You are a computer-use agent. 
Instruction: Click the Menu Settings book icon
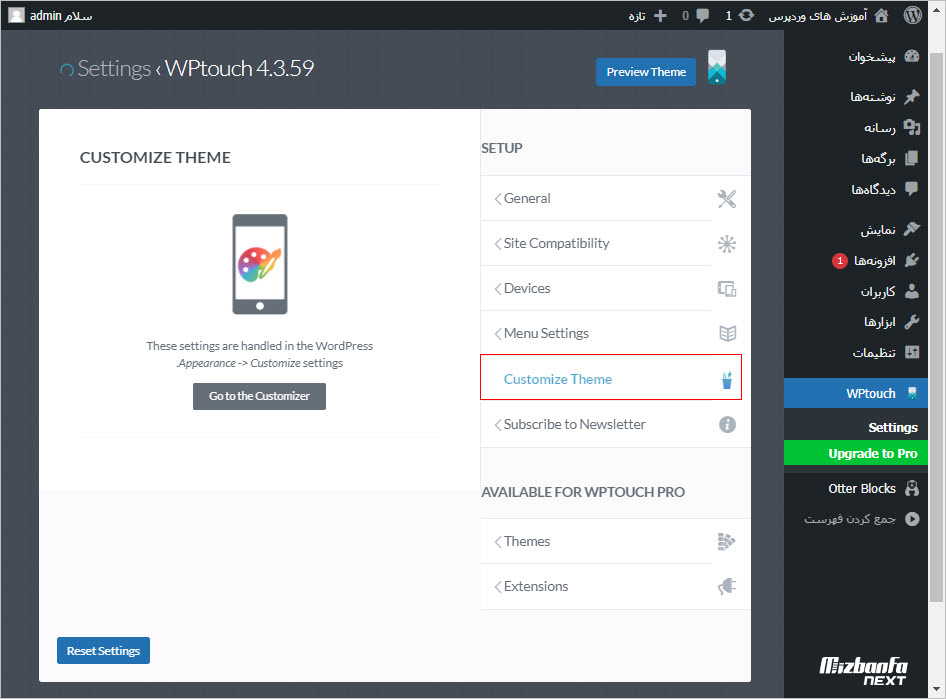(x=727, y=334)
